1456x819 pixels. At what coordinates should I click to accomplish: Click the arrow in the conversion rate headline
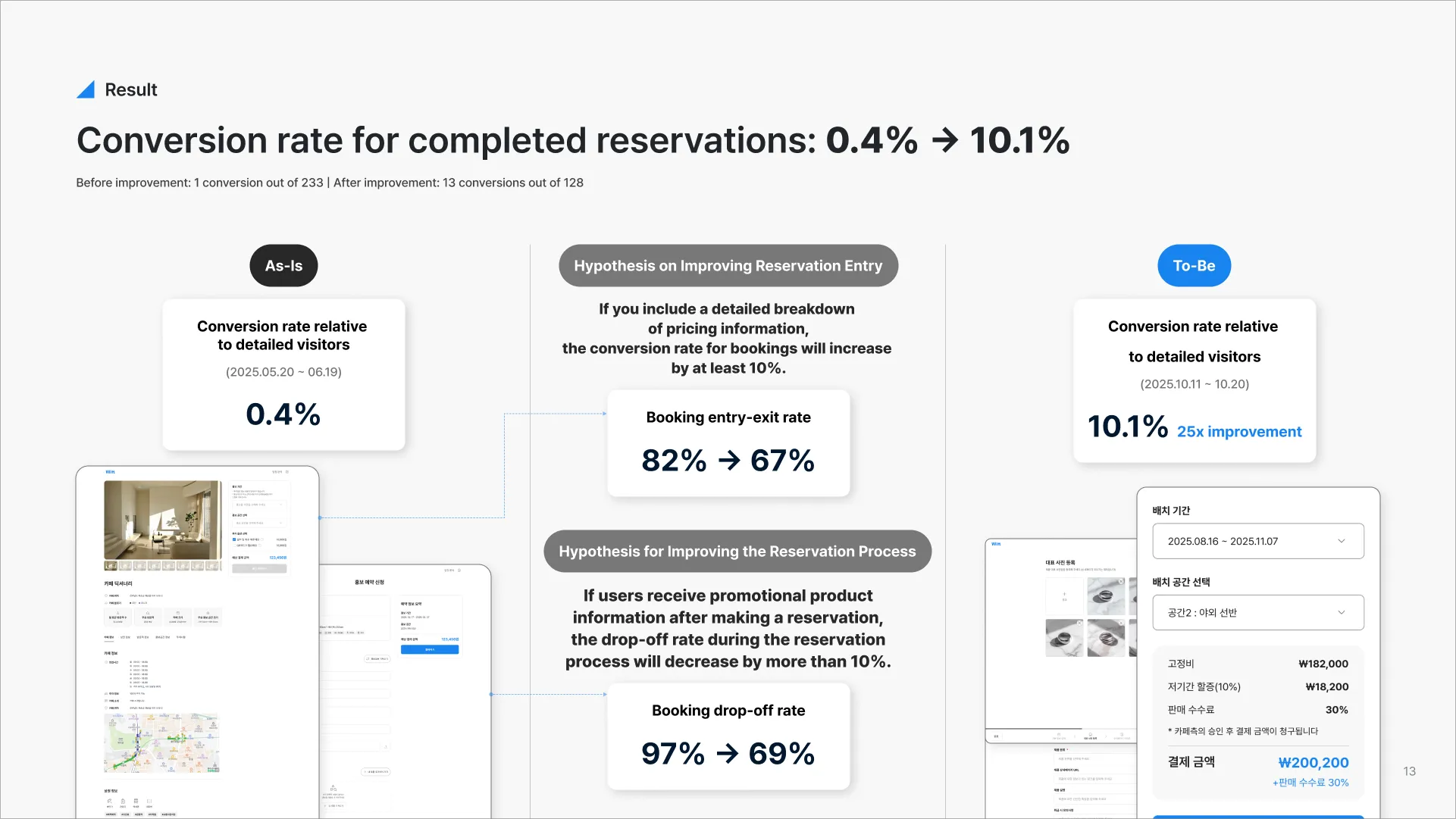tap(944, 141)
